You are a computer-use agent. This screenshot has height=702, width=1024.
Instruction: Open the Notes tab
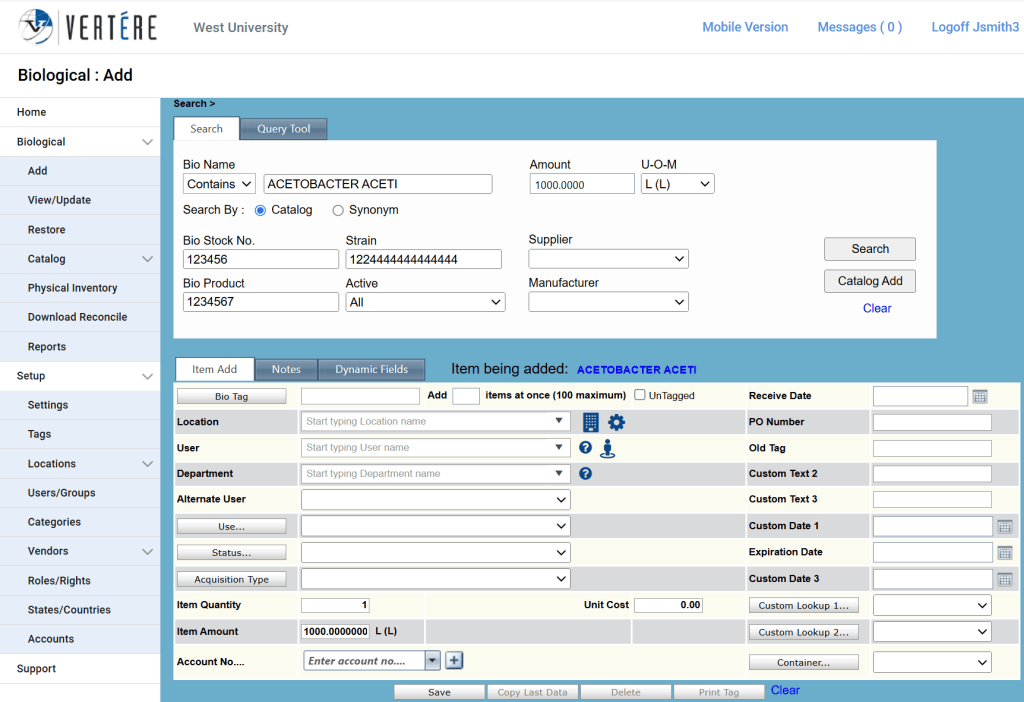(x=286, y=369)
